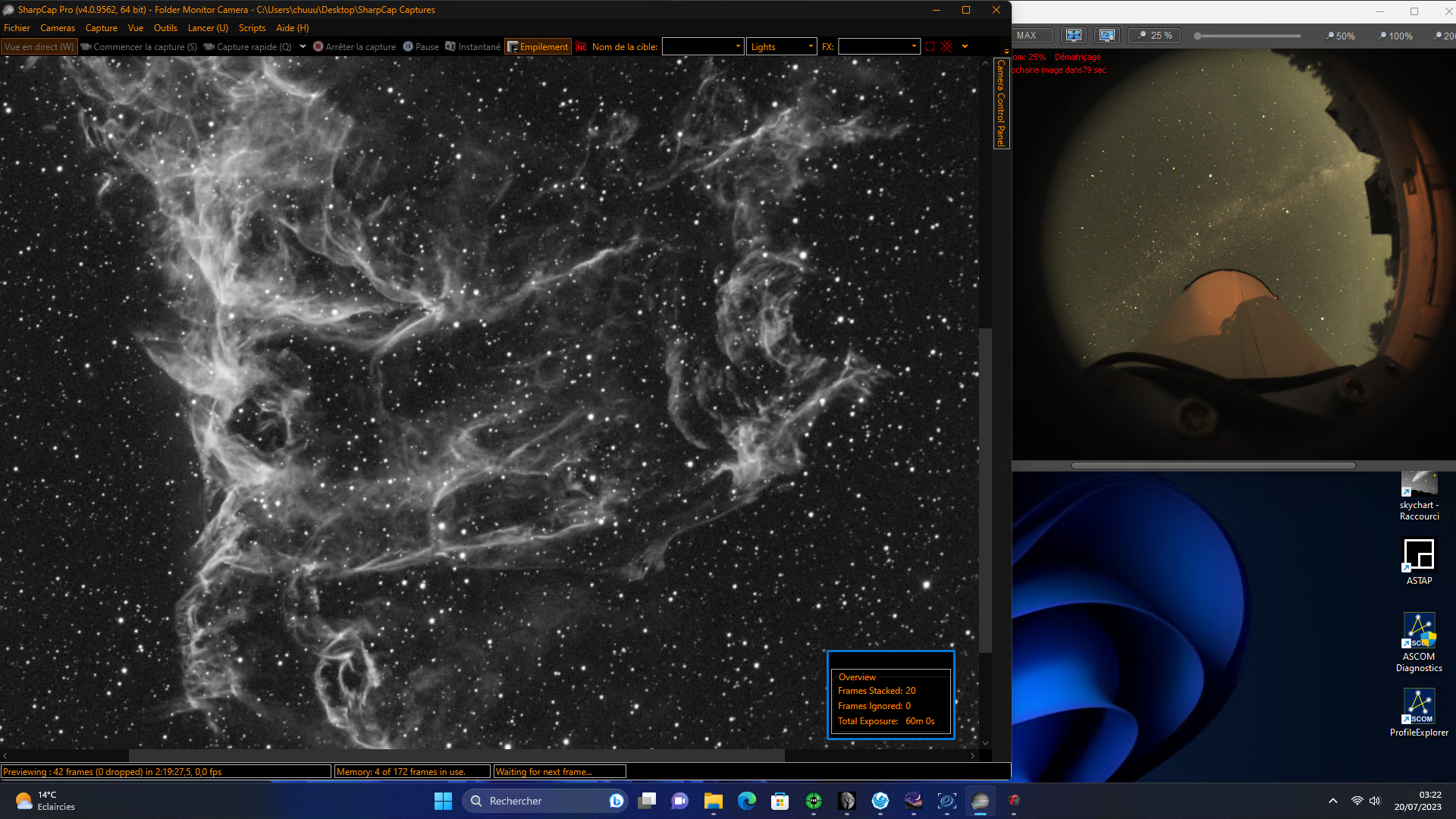Click the Previewing frames status text

pyautogui.click(x=166, y=772)
